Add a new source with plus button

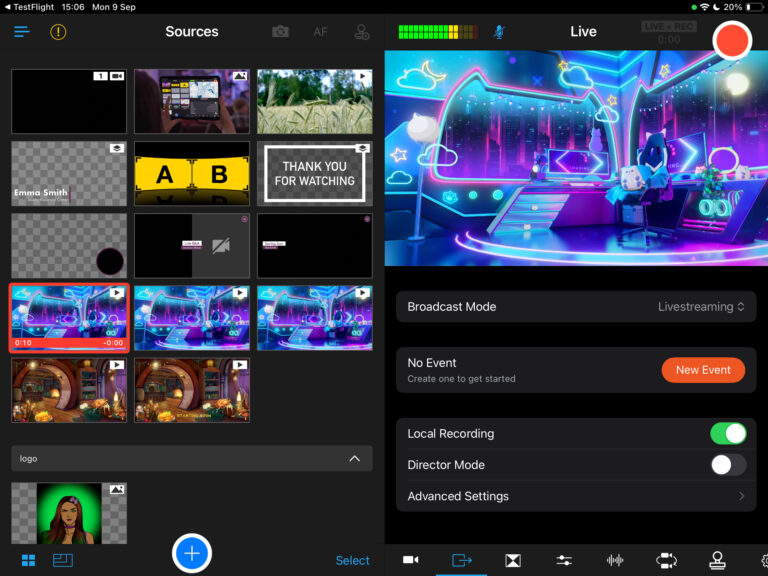pyautogui.click(x=192, y=553)
